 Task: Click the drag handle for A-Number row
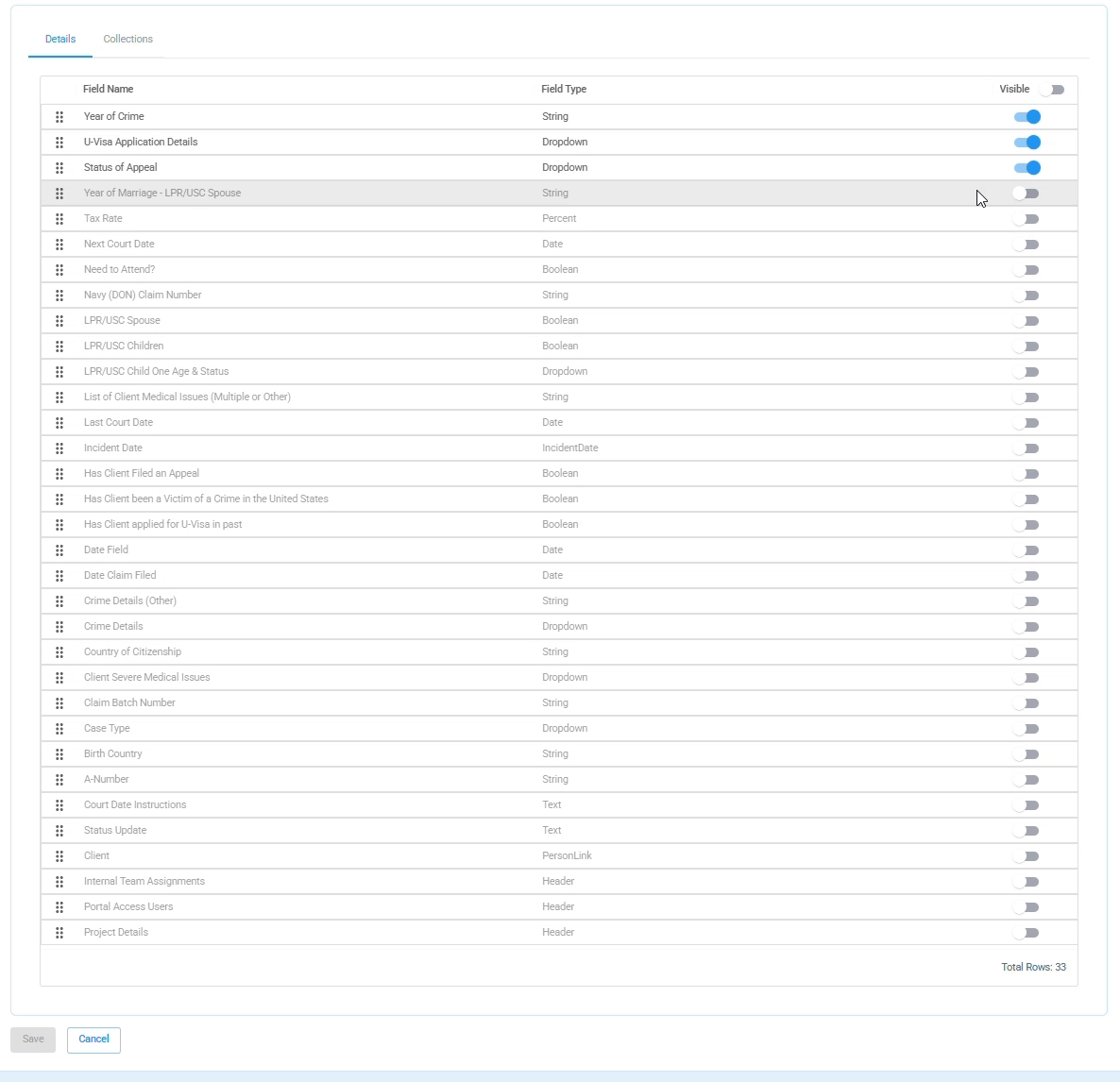coord(59,780)
